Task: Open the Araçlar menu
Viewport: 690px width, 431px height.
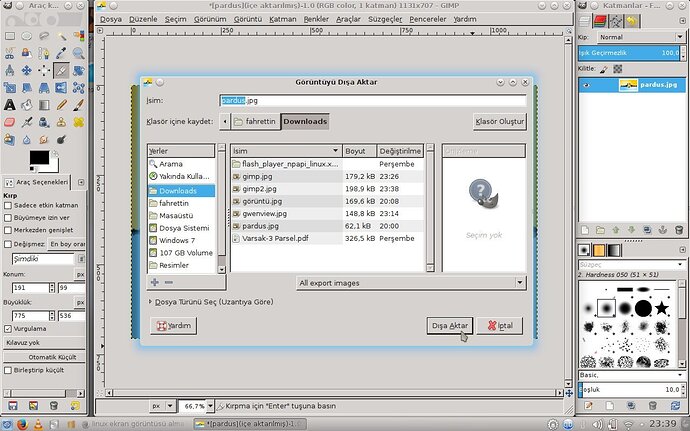Action: click(x=348, y=19)
